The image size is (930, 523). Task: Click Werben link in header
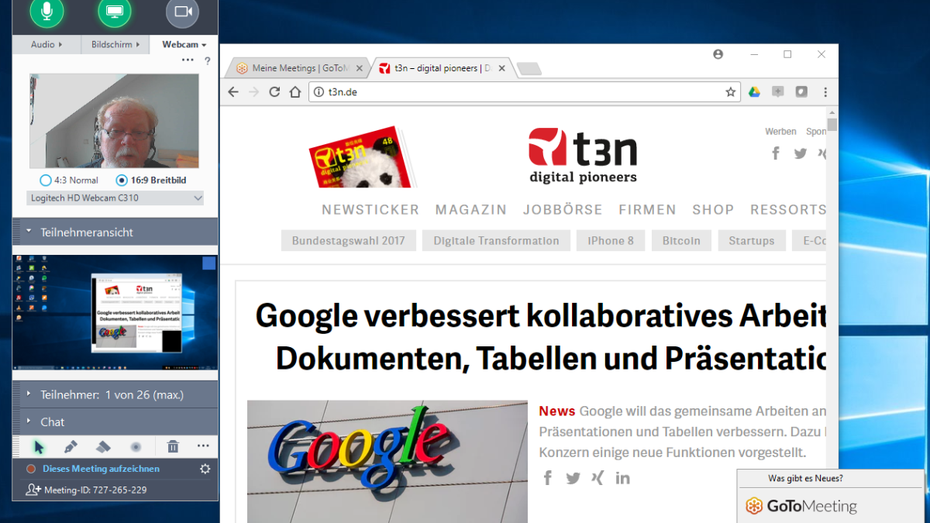pyautogui.click(x=780, y=132)
